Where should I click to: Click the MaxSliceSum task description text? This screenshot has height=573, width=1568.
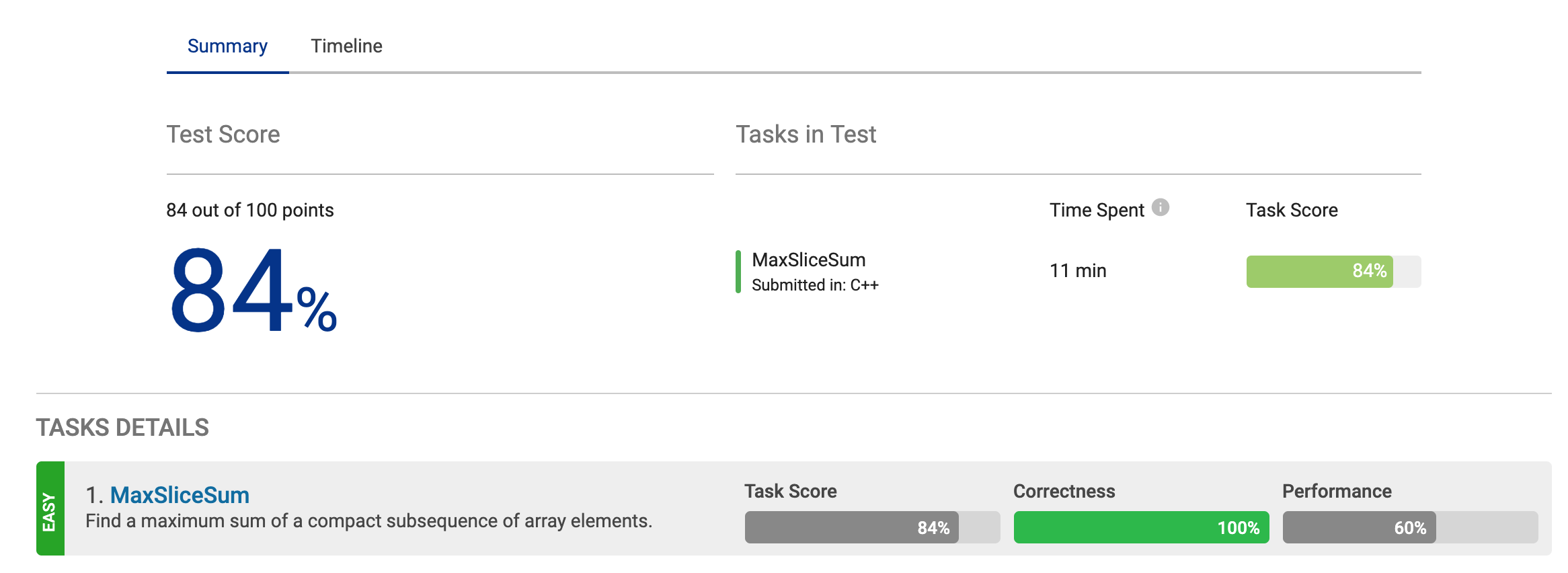click(x=368, y=519)
